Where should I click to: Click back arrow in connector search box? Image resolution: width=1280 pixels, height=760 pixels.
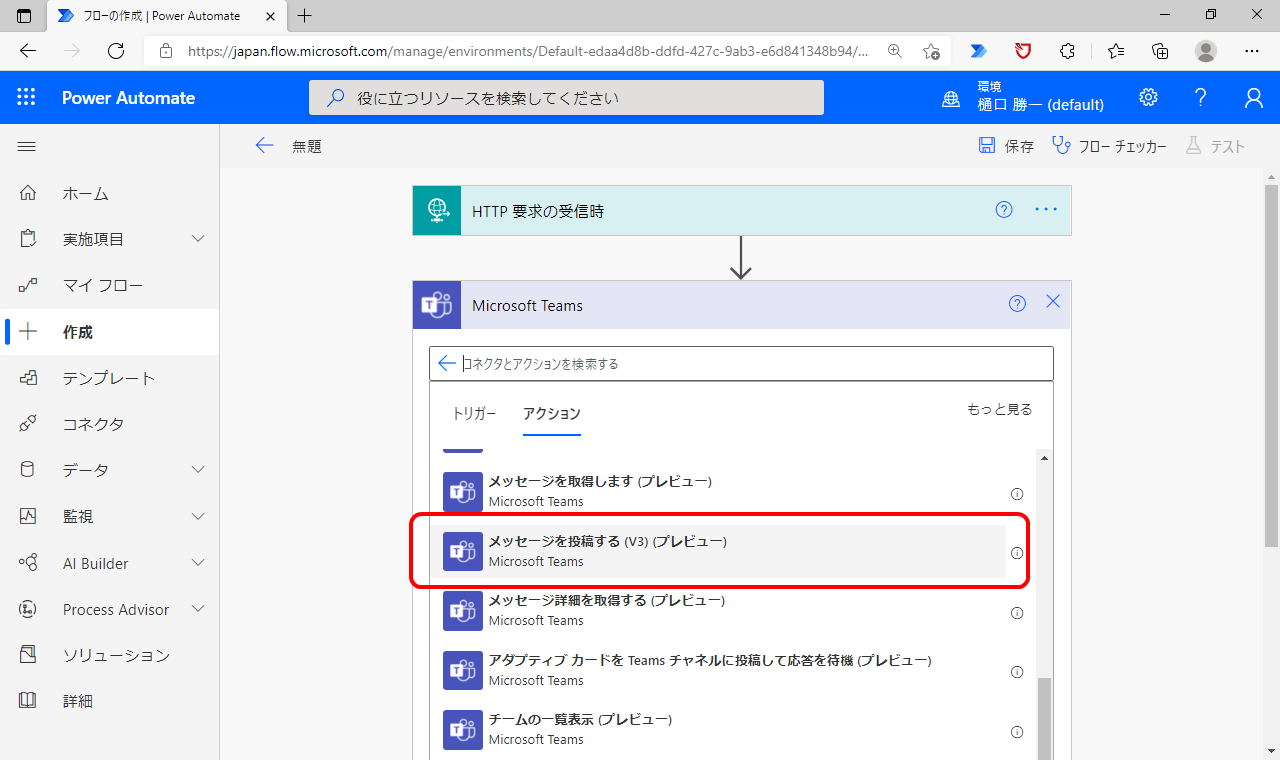tap(447, 363)
